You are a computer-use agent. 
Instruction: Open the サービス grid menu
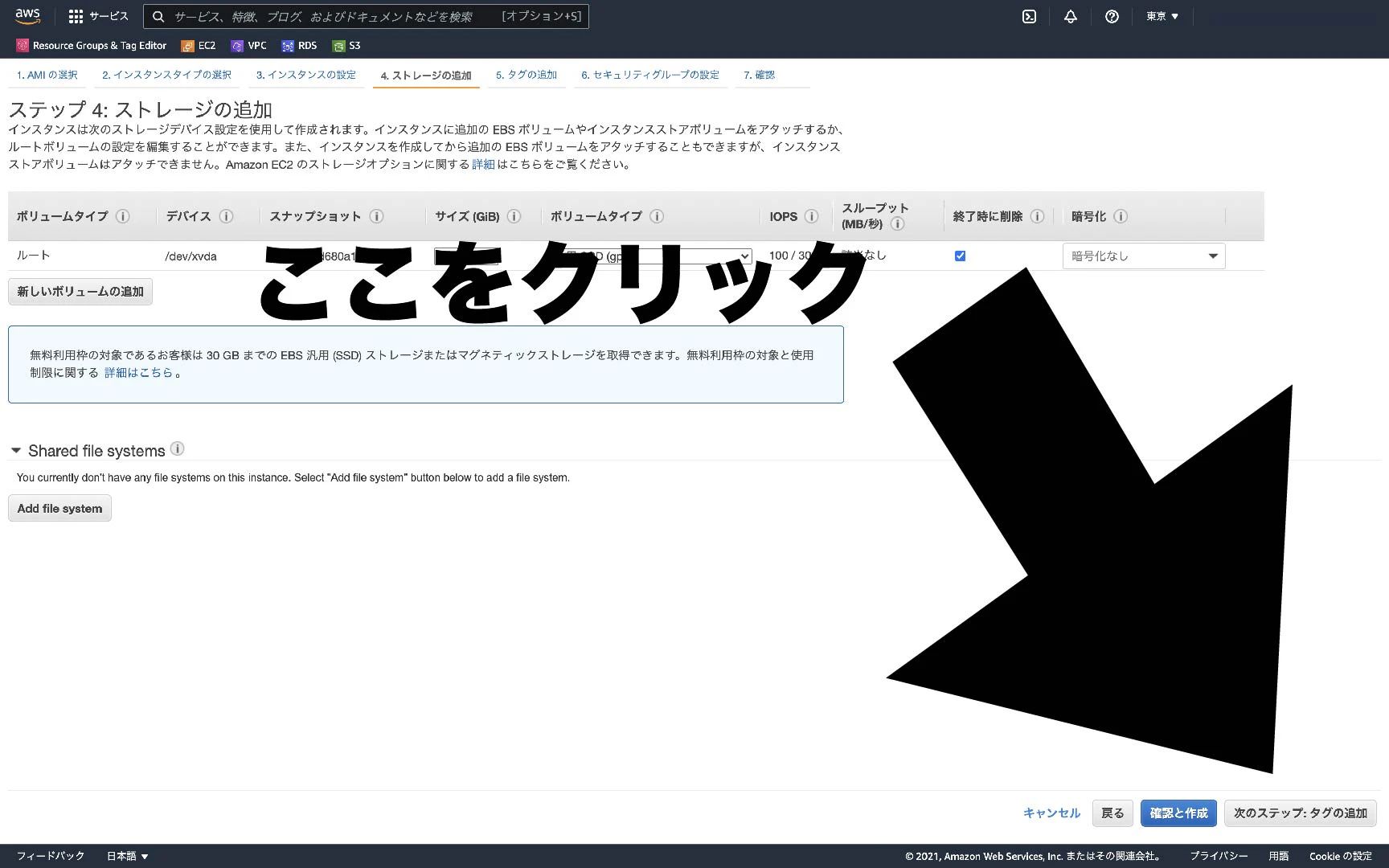coord(98,16)
